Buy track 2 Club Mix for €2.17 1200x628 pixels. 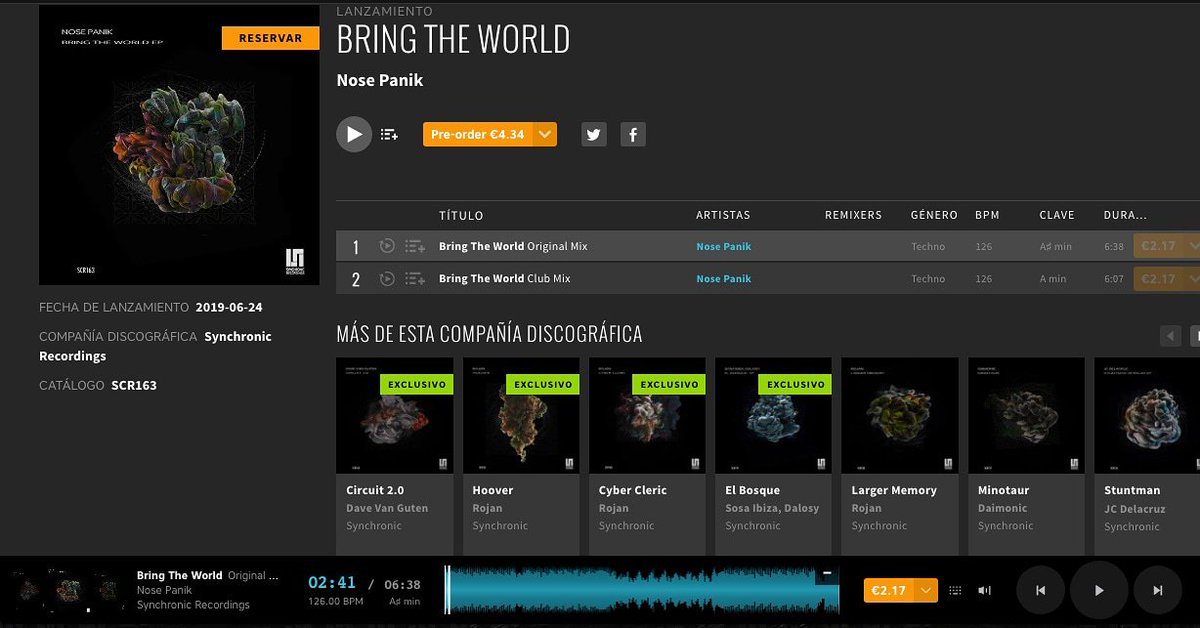(1158, 279)
